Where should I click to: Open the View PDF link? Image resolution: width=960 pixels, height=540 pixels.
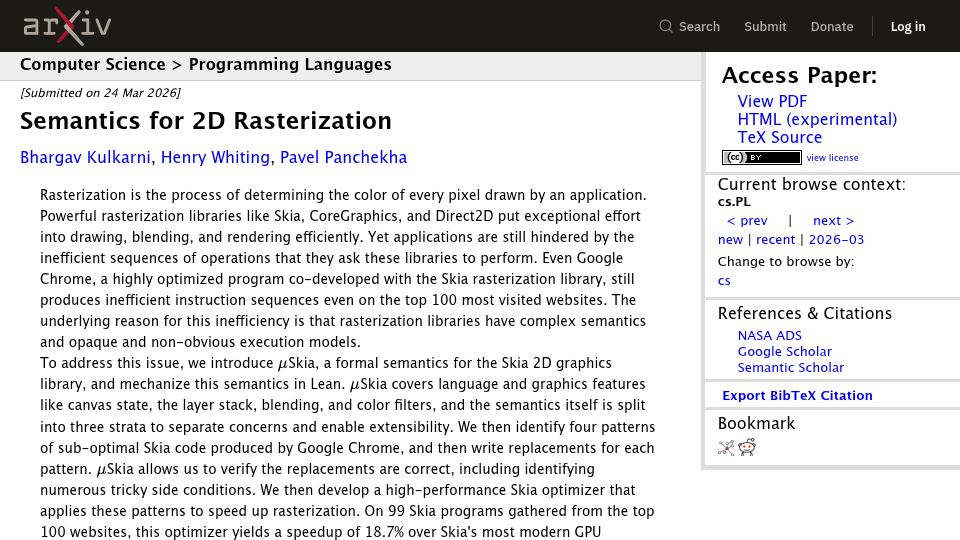tap(772, 102)
